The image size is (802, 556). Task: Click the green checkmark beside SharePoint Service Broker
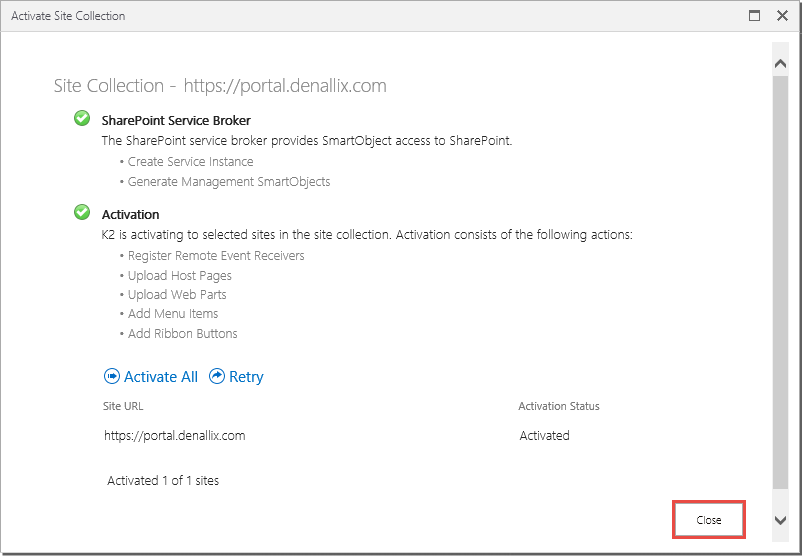pyautogui.click(x=82, y=119)
